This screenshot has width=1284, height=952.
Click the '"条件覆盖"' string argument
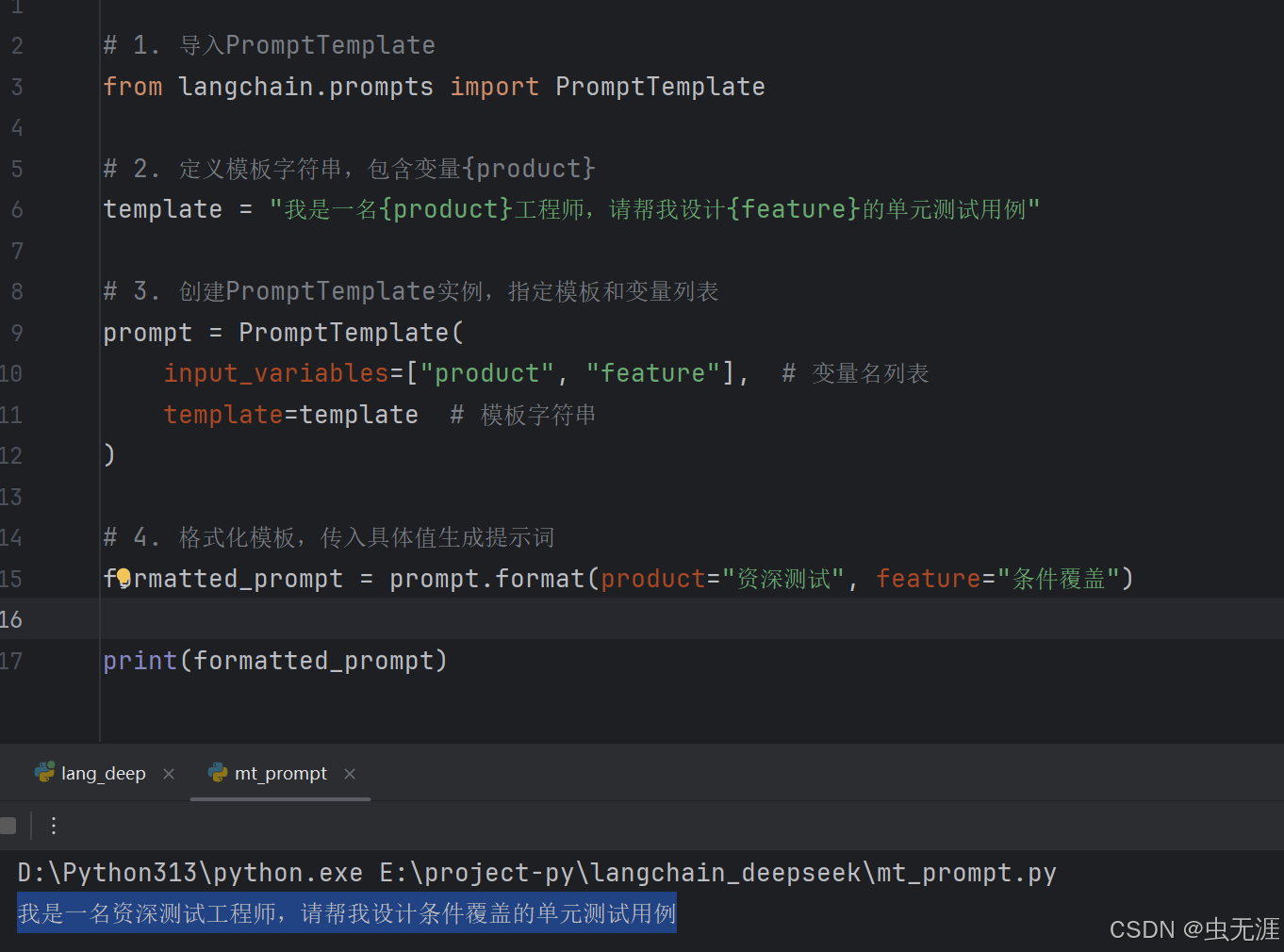point(1059,579)
